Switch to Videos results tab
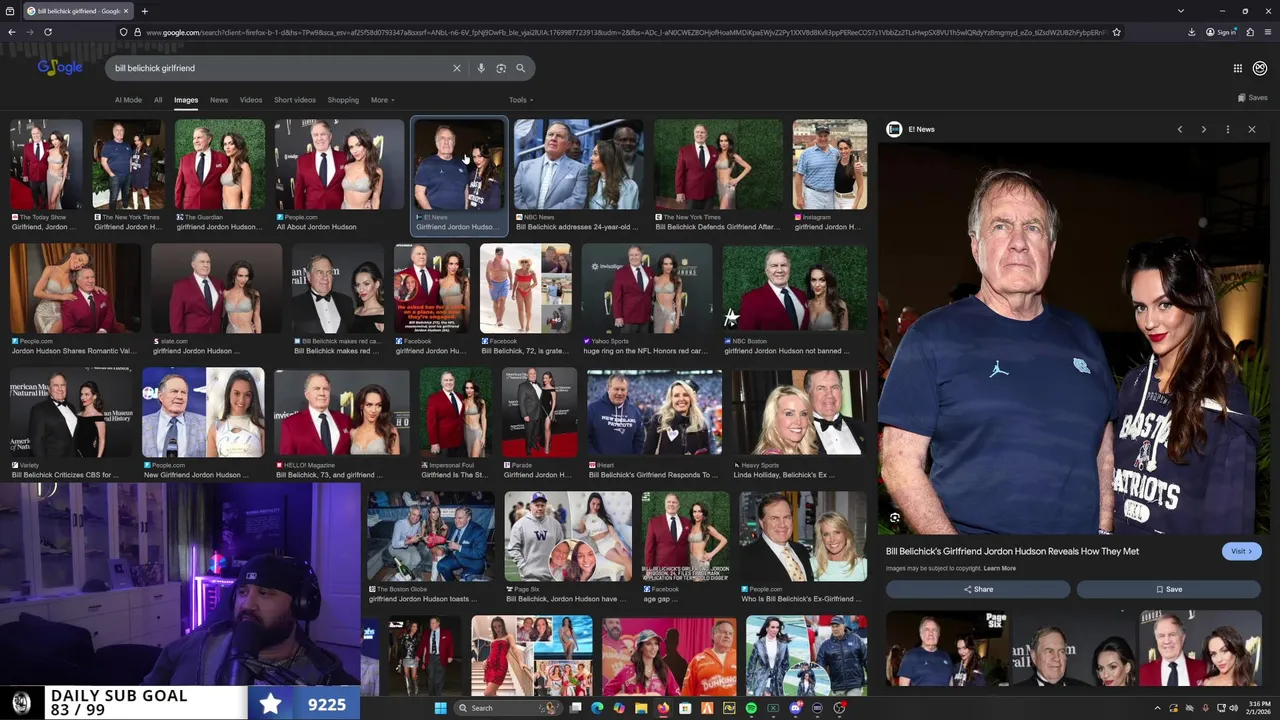Screen dimensions: 1280x720 251,100
